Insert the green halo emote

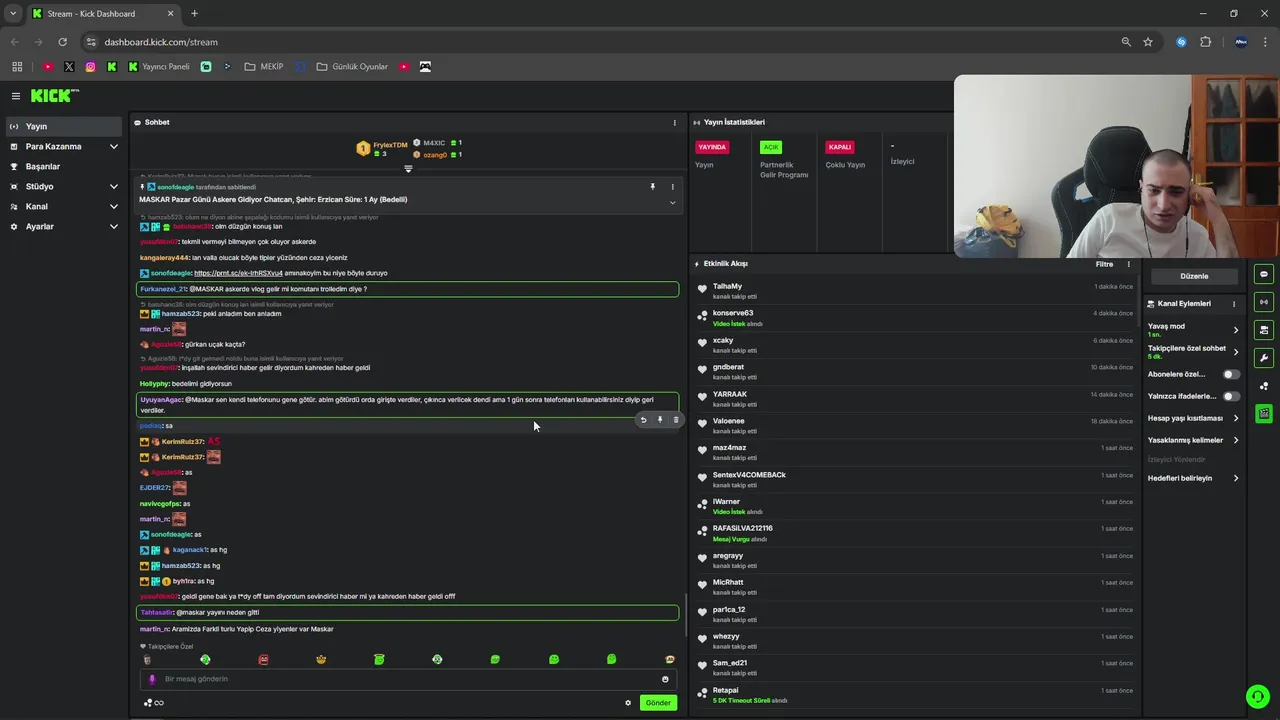pyautogui.click(x=379, y=660)
